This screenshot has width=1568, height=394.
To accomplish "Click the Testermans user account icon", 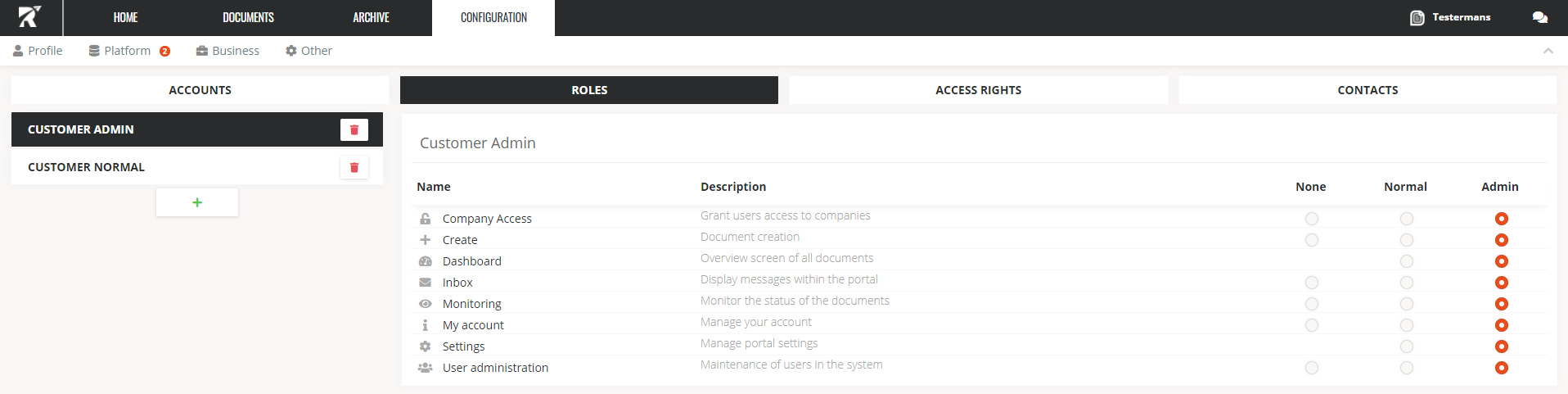I will pyautogui.click(x=1417, y=17).
